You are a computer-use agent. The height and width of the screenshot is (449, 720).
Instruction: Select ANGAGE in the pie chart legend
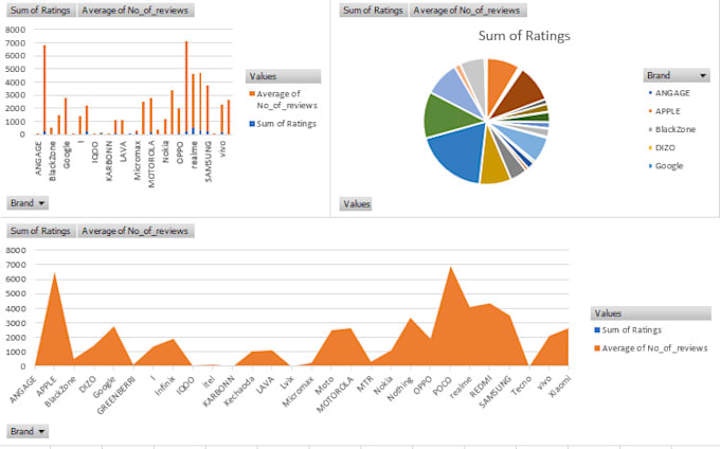tap(673, 93)
